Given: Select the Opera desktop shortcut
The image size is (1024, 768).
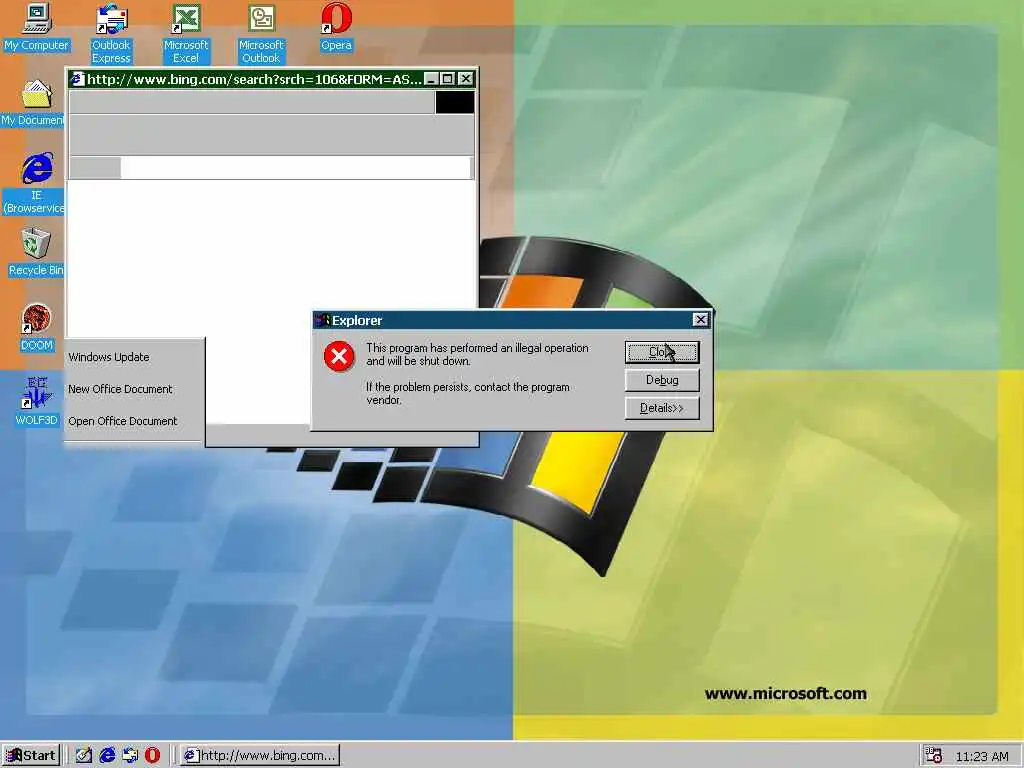Looking at the screenshot, I should (x=336, y=27).
